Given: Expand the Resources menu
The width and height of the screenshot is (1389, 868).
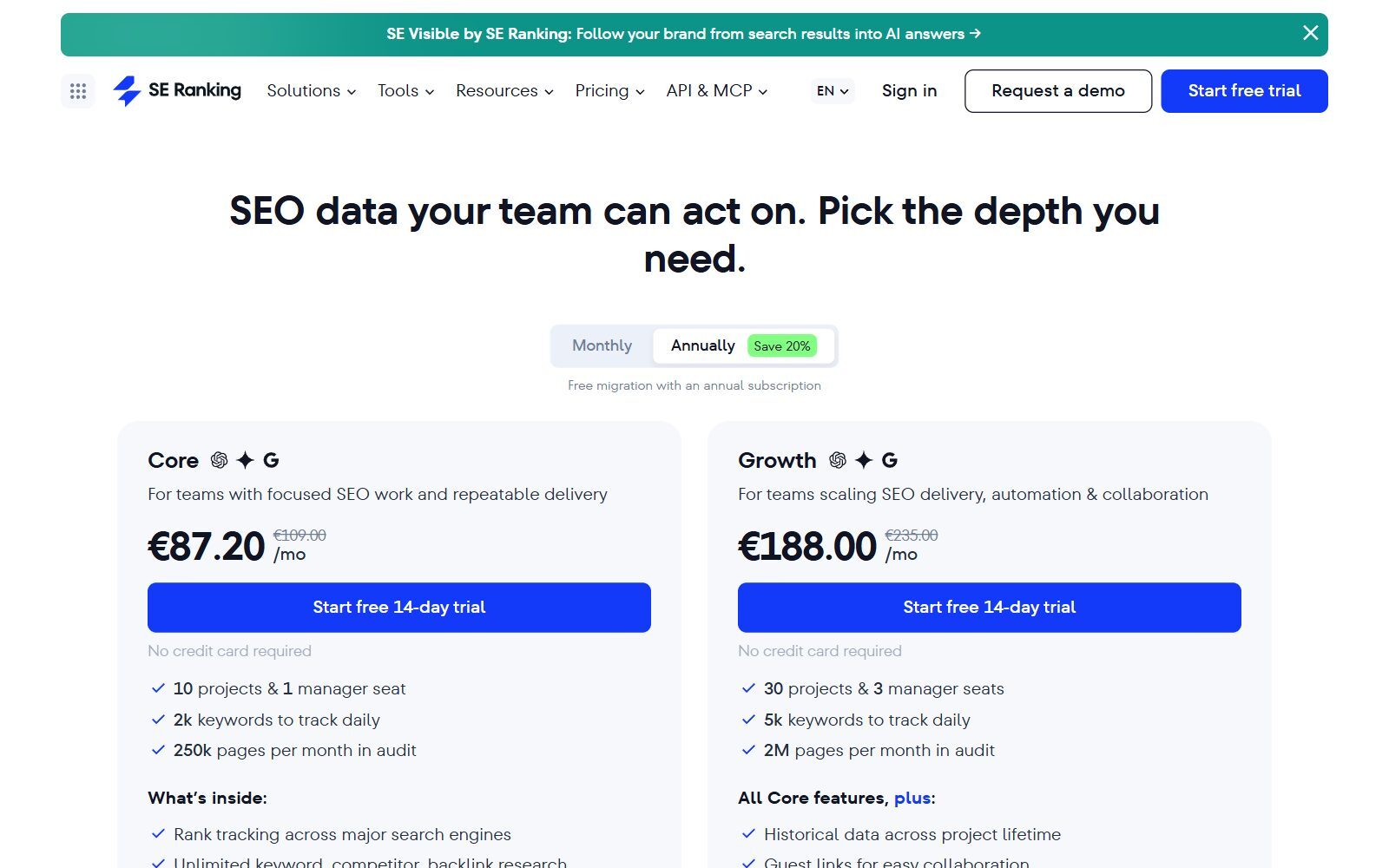Looking at the screenshot, I should [x=504, y=90].
